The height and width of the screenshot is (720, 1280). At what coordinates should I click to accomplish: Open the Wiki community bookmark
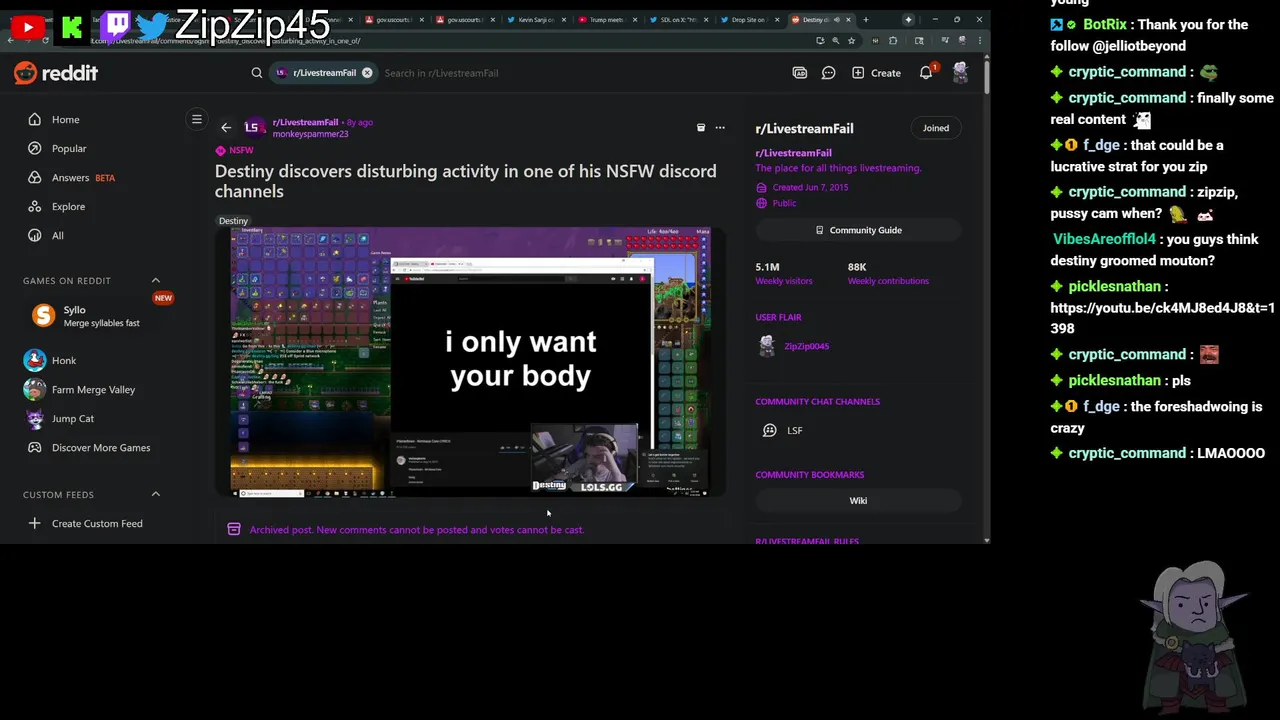[858, 501]
